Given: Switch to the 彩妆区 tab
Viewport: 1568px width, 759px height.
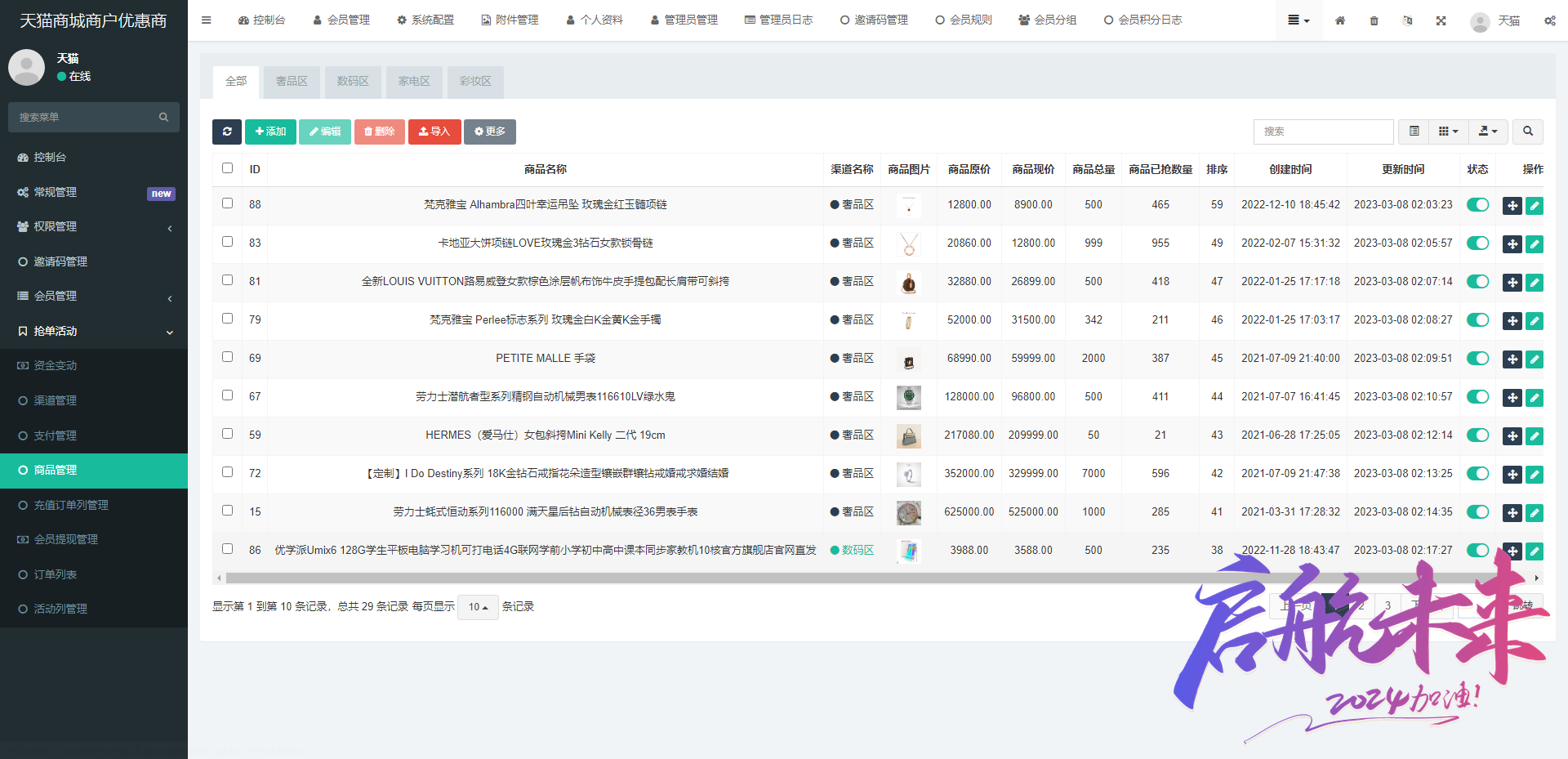Looking at the screenshot, I should point(475,82).
